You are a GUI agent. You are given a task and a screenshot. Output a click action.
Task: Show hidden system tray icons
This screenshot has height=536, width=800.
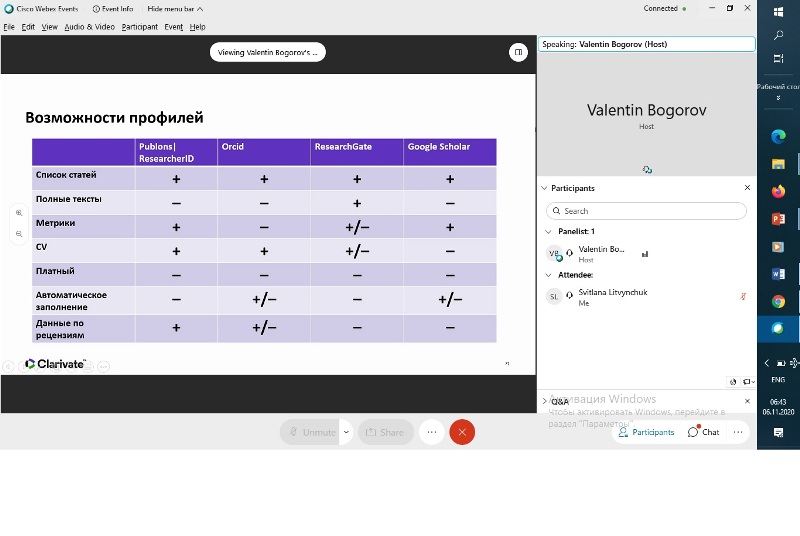tap(766, 363)
